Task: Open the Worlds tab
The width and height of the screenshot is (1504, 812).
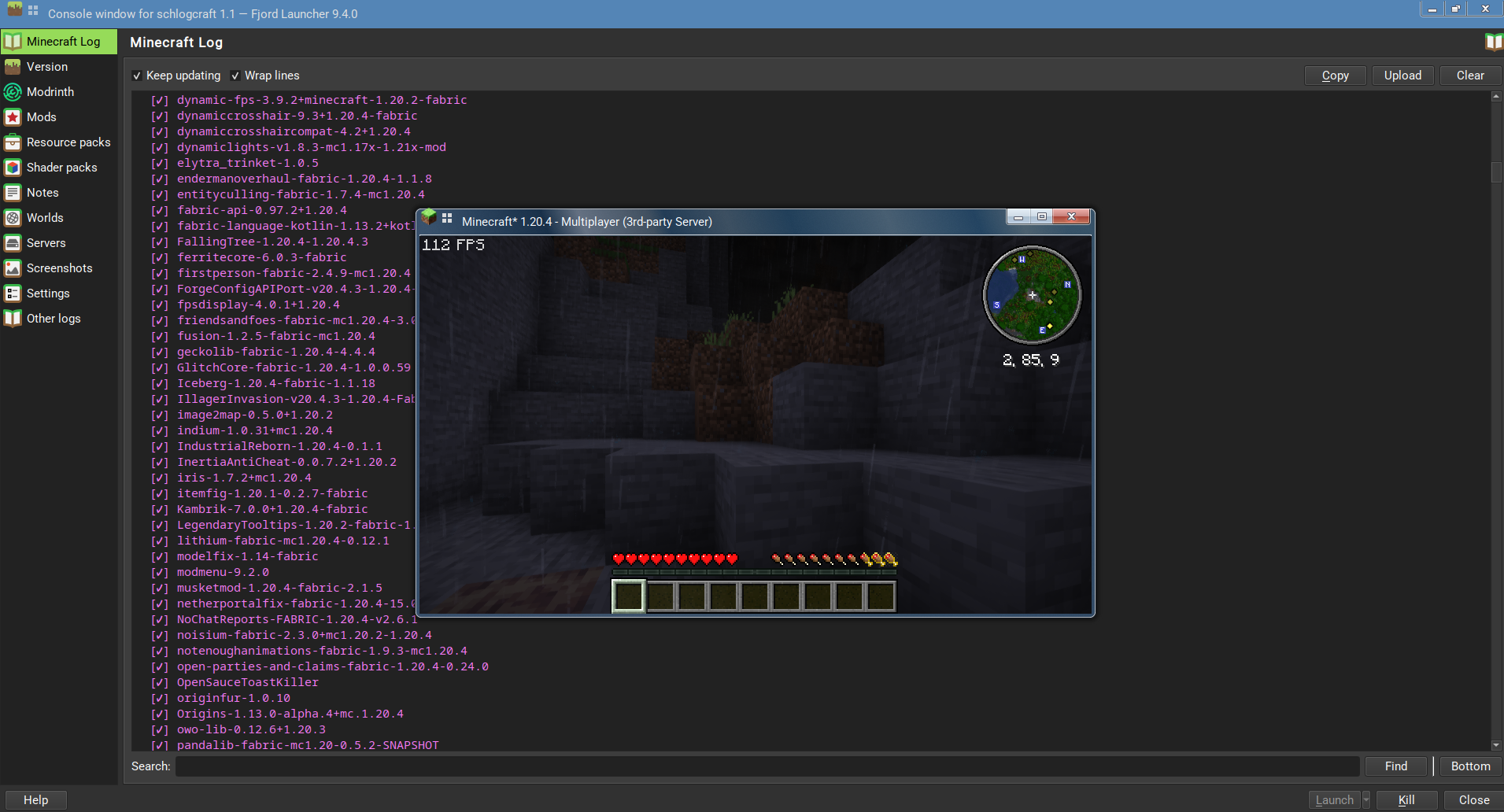Action: point(59,218)
